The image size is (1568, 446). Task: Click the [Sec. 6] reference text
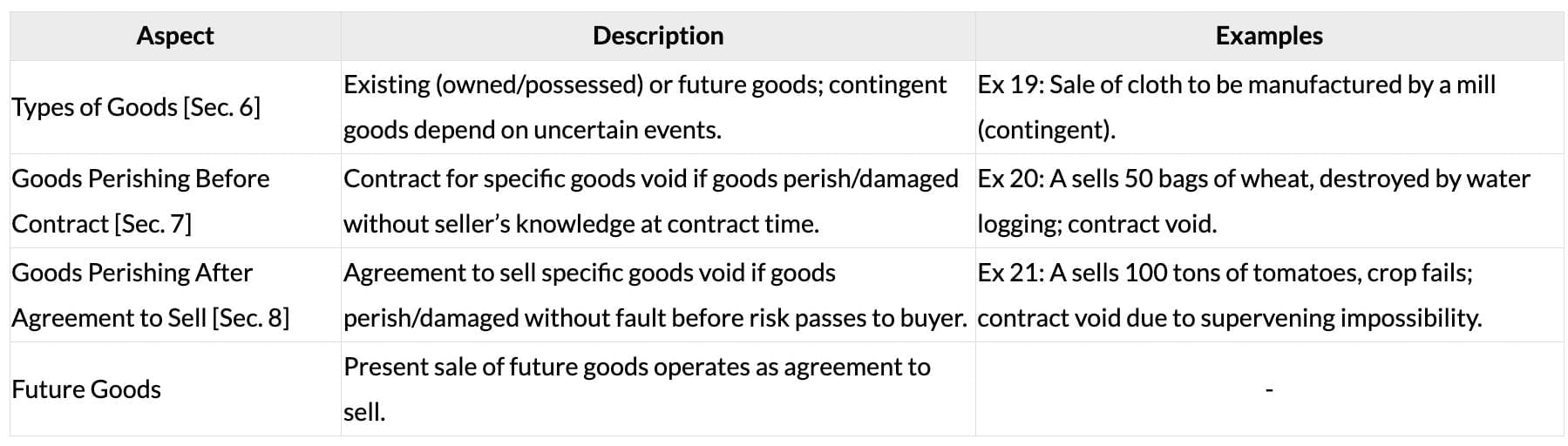221,107
